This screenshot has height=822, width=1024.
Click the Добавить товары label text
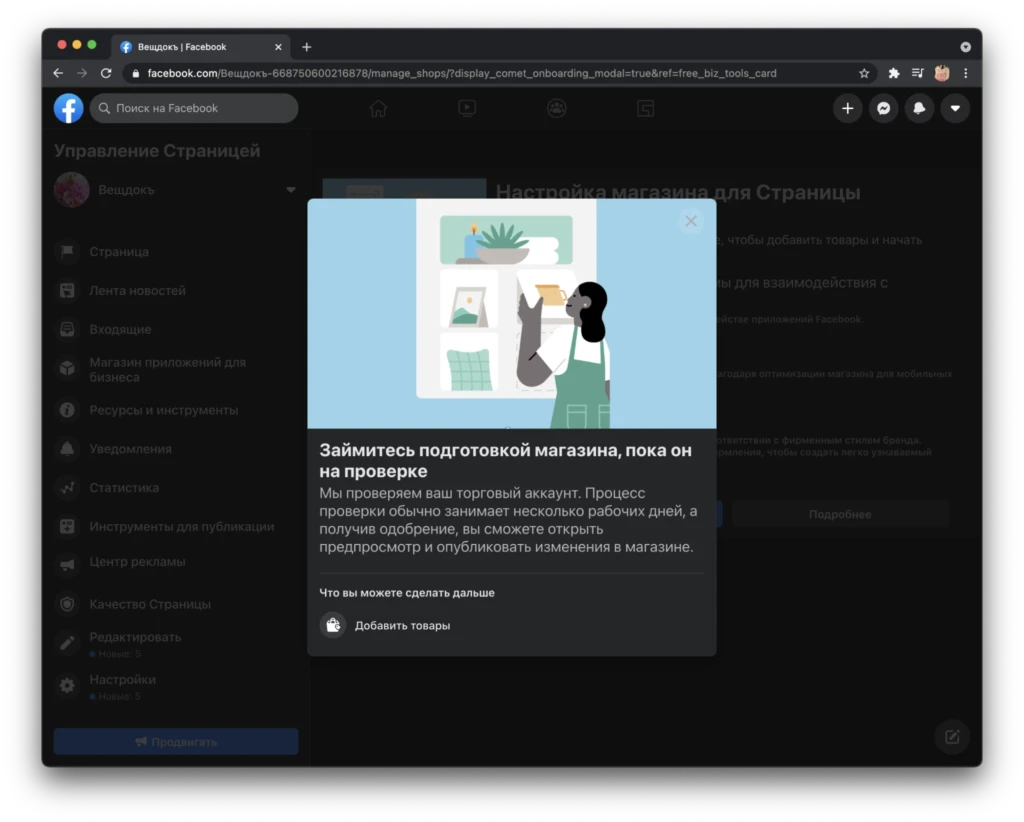(x=402, y=625)
